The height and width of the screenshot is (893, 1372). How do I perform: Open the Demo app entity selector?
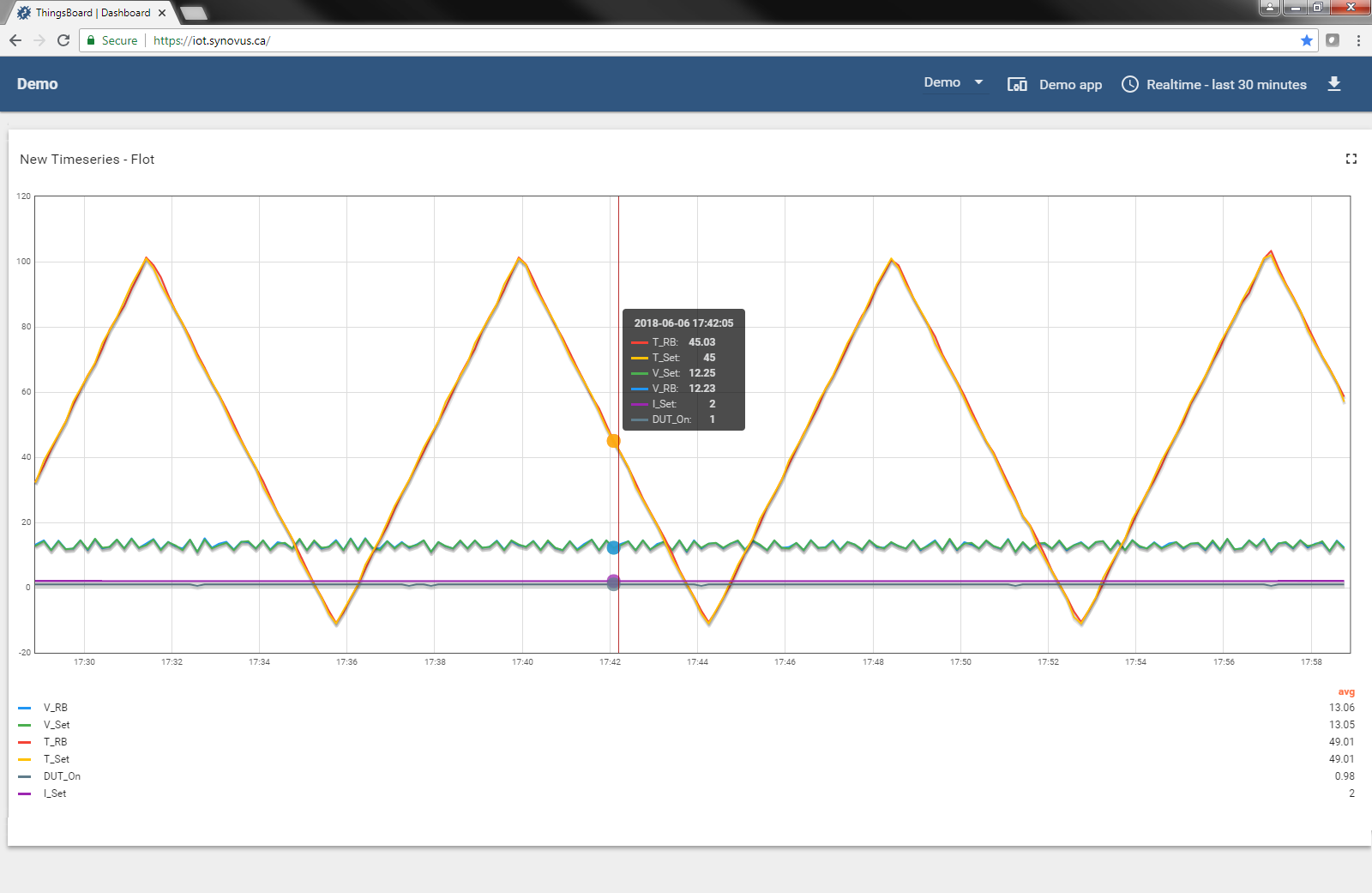pos(1070,84)
